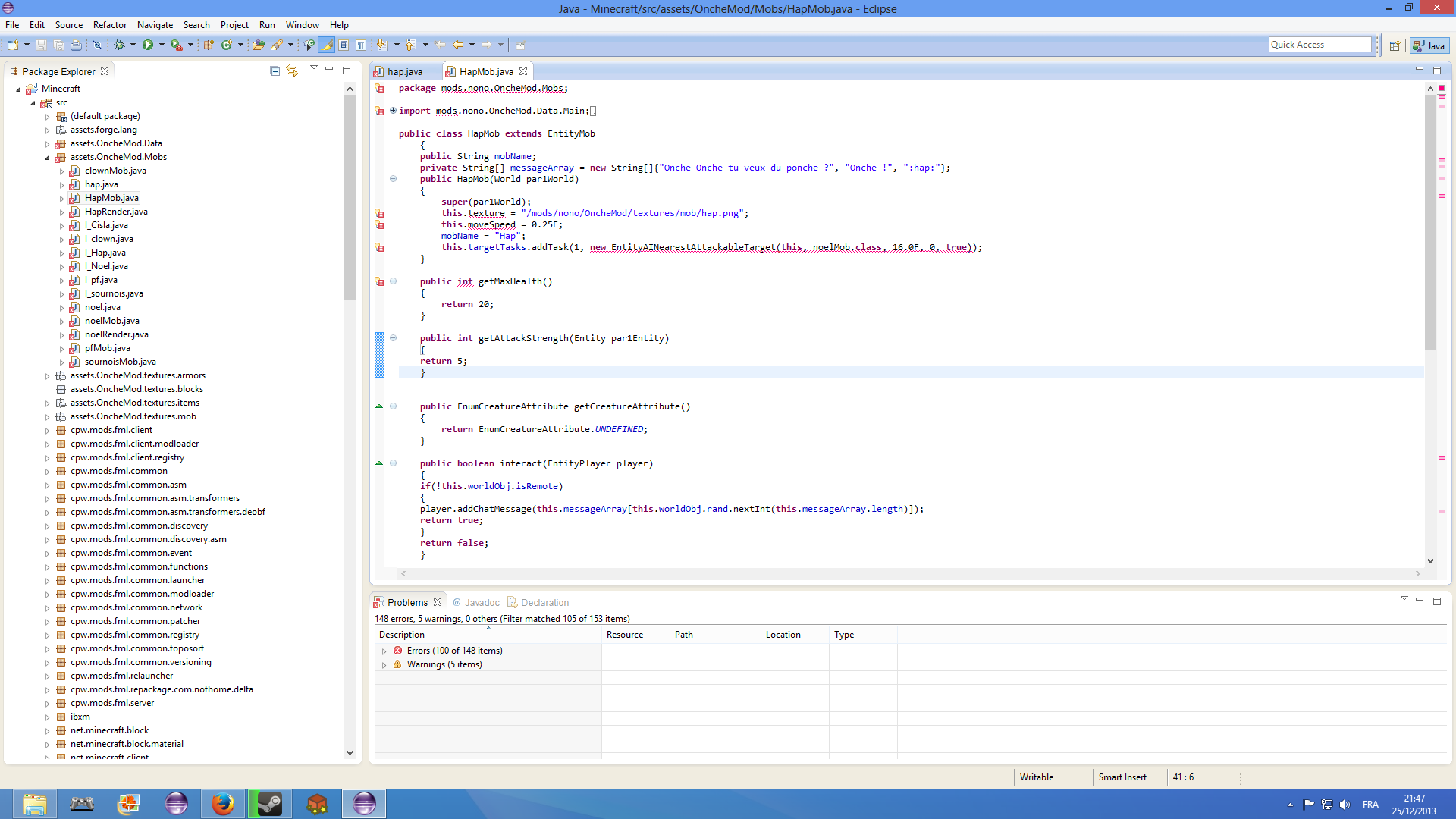Click the Open Perspective icon

1395,45
